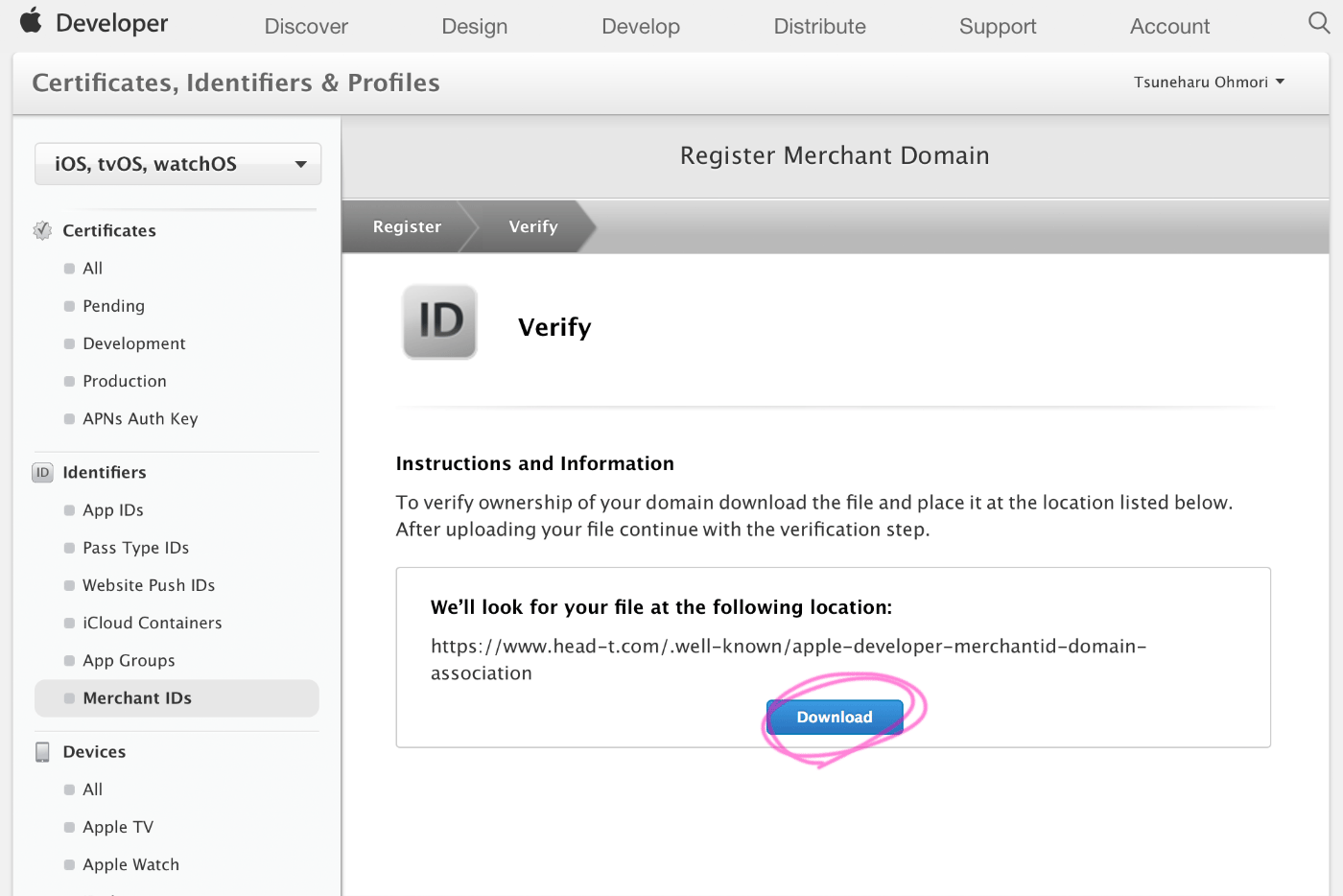1343x896 pixels.
Task: Click the Certificates, Identifiers & Profiles title
Action: click(236, 83)
